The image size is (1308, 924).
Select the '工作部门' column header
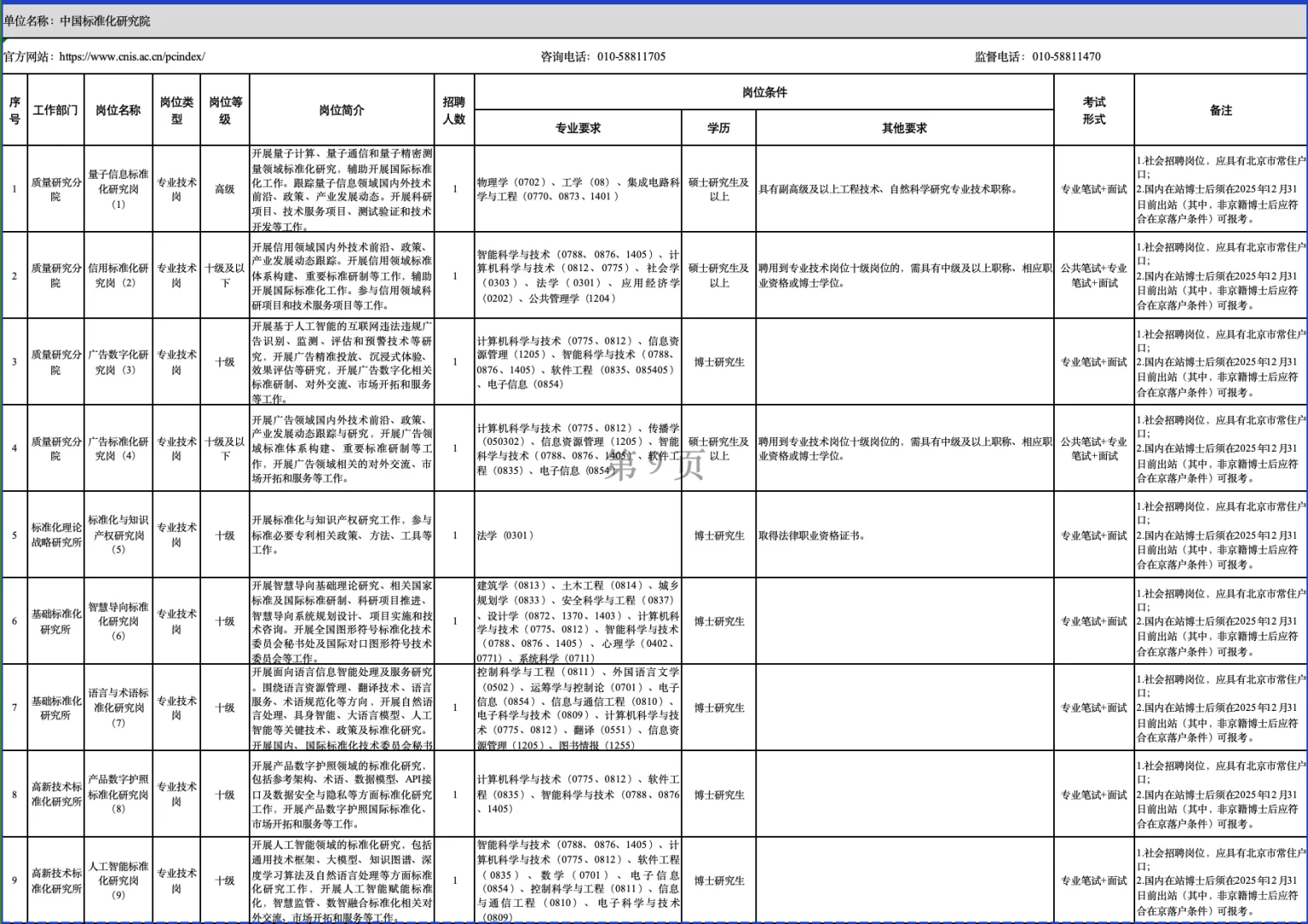tap(56, 110)
